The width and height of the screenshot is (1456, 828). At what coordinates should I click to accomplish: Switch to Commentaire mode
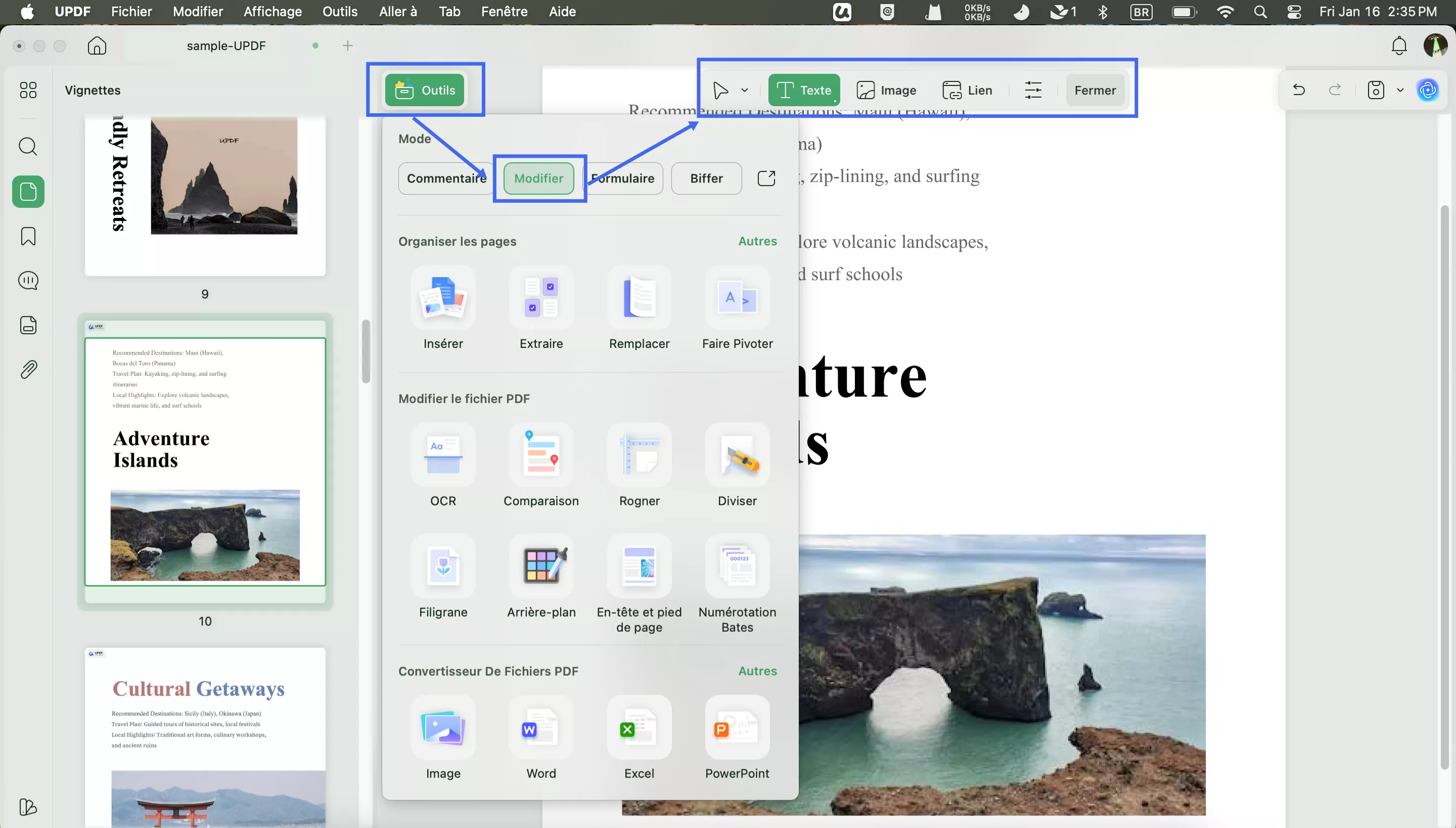click(445, 179)
